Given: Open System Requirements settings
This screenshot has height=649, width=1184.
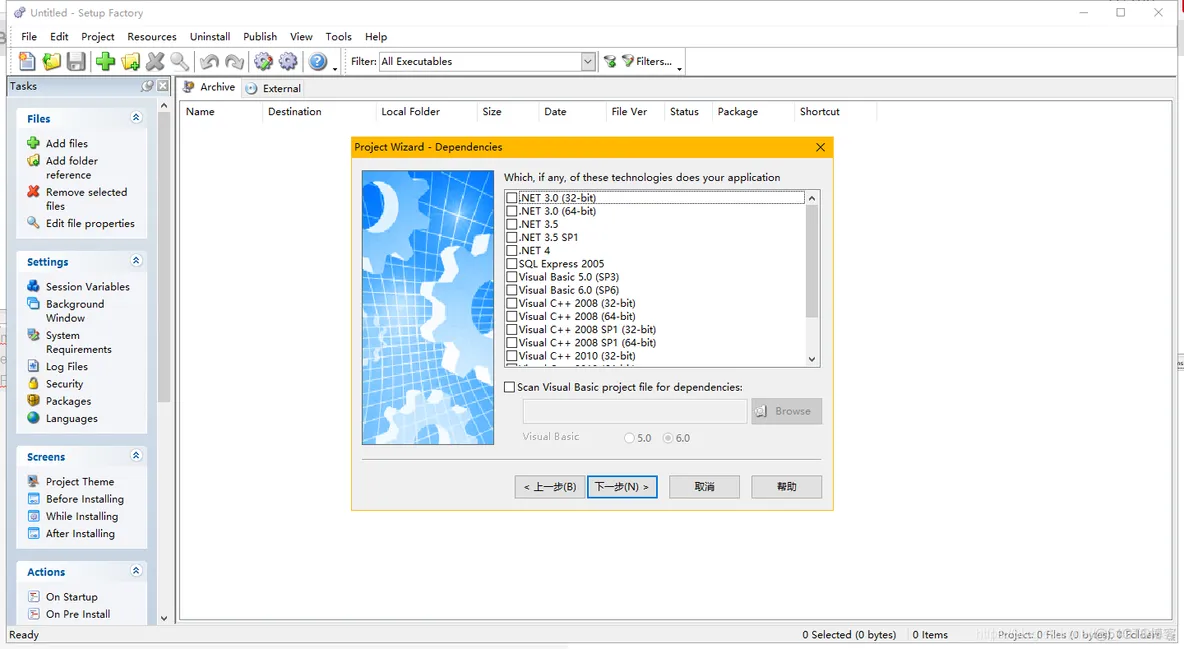Looking at the screenshot, I should [79, 342].
